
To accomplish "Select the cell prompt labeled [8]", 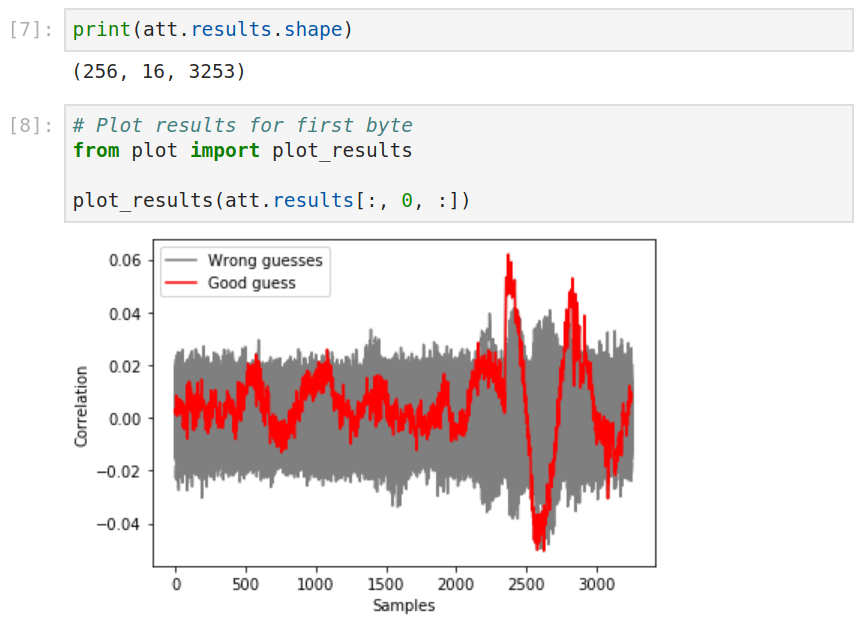I will 27,124.
